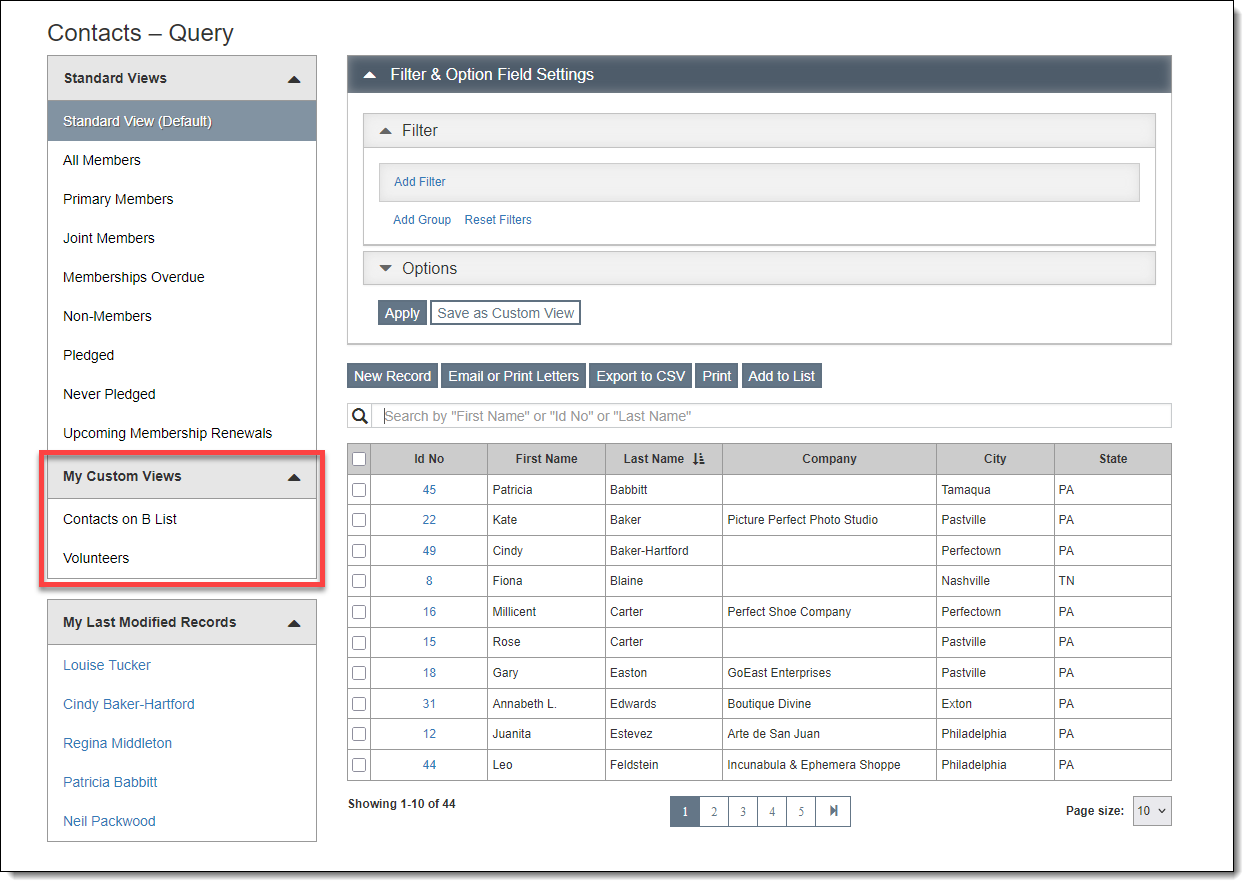Click the Add Filter link
The width and height of the screenshot is (1249, 887).
[420, 182]
